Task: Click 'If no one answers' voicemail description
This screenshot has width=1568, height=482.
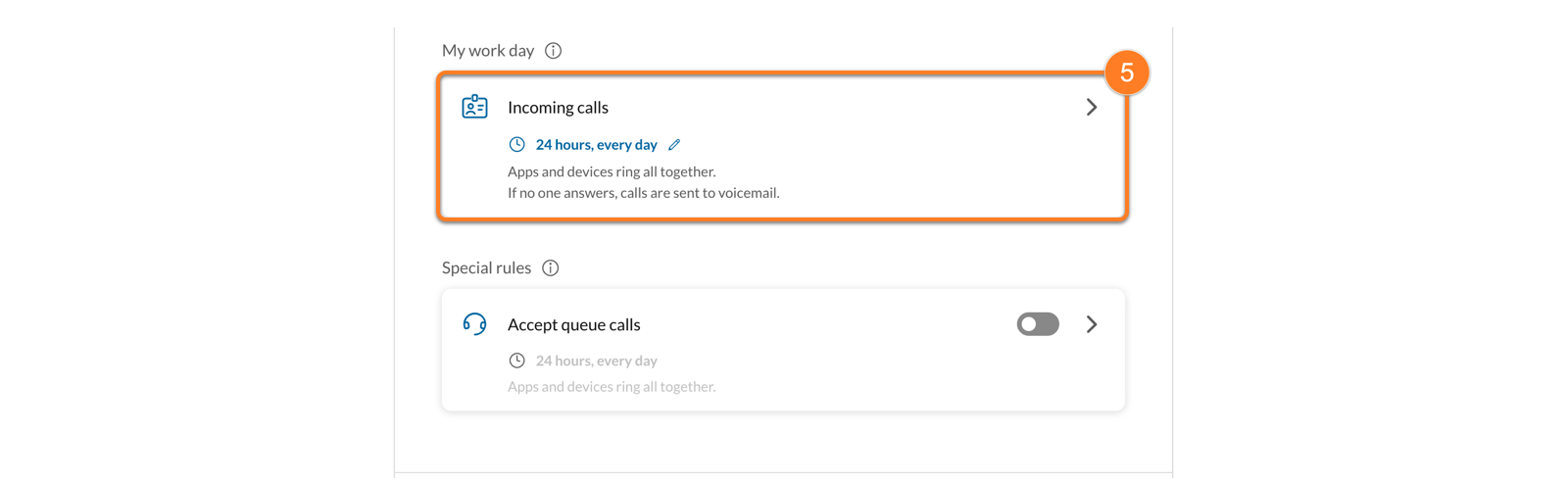Action: pos(643,193)
